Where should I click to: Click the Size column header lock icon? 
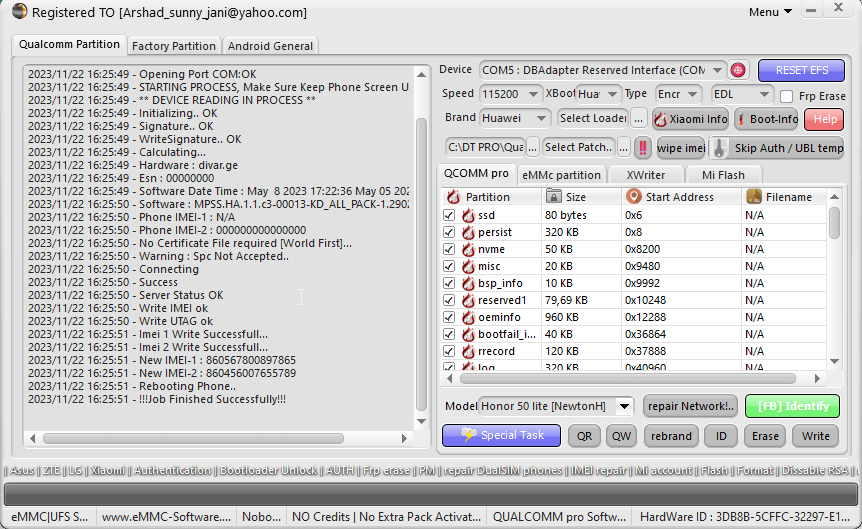point(553,196)
